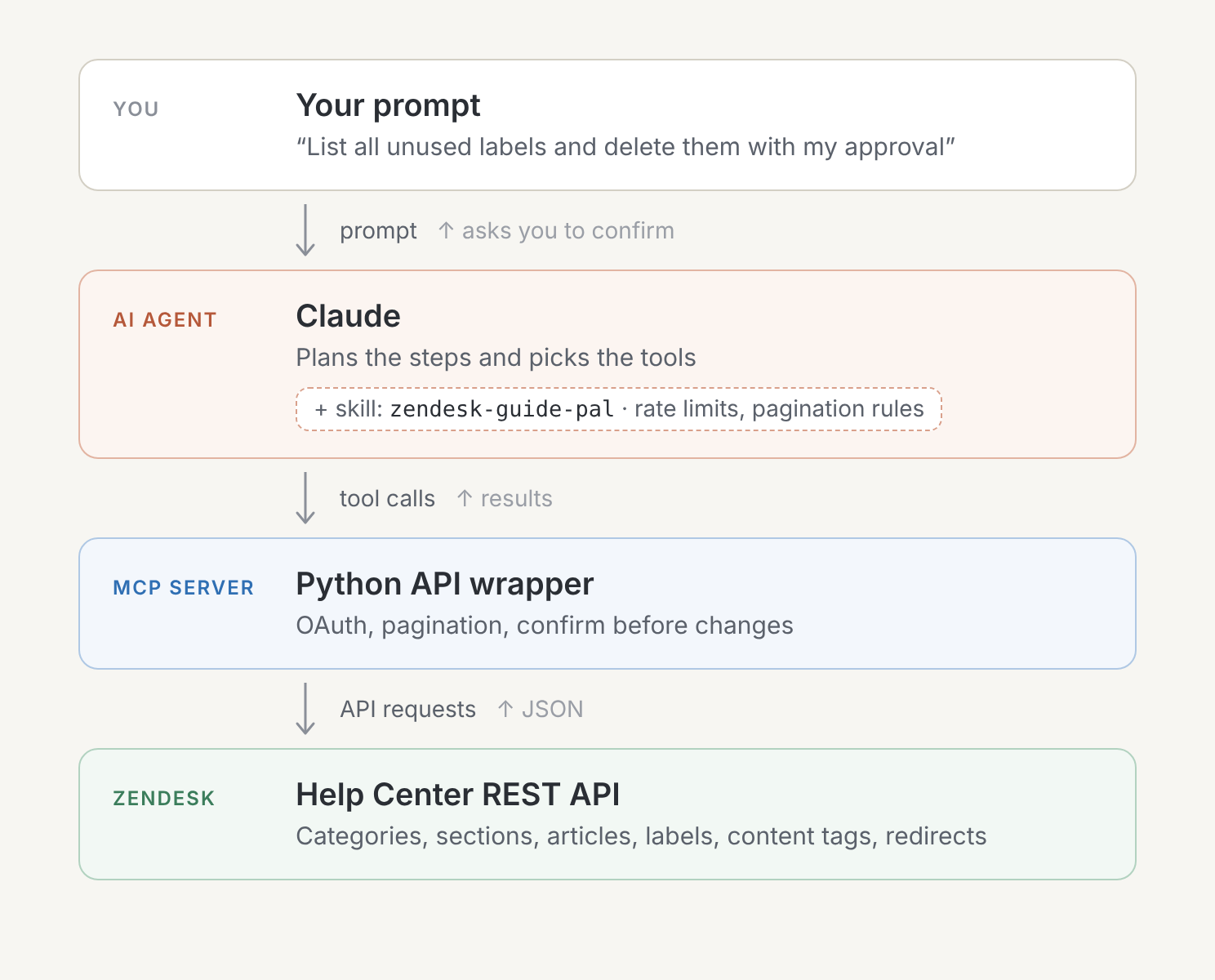Click "Plans the steps and picks the tools"

[x=496, y=358]
